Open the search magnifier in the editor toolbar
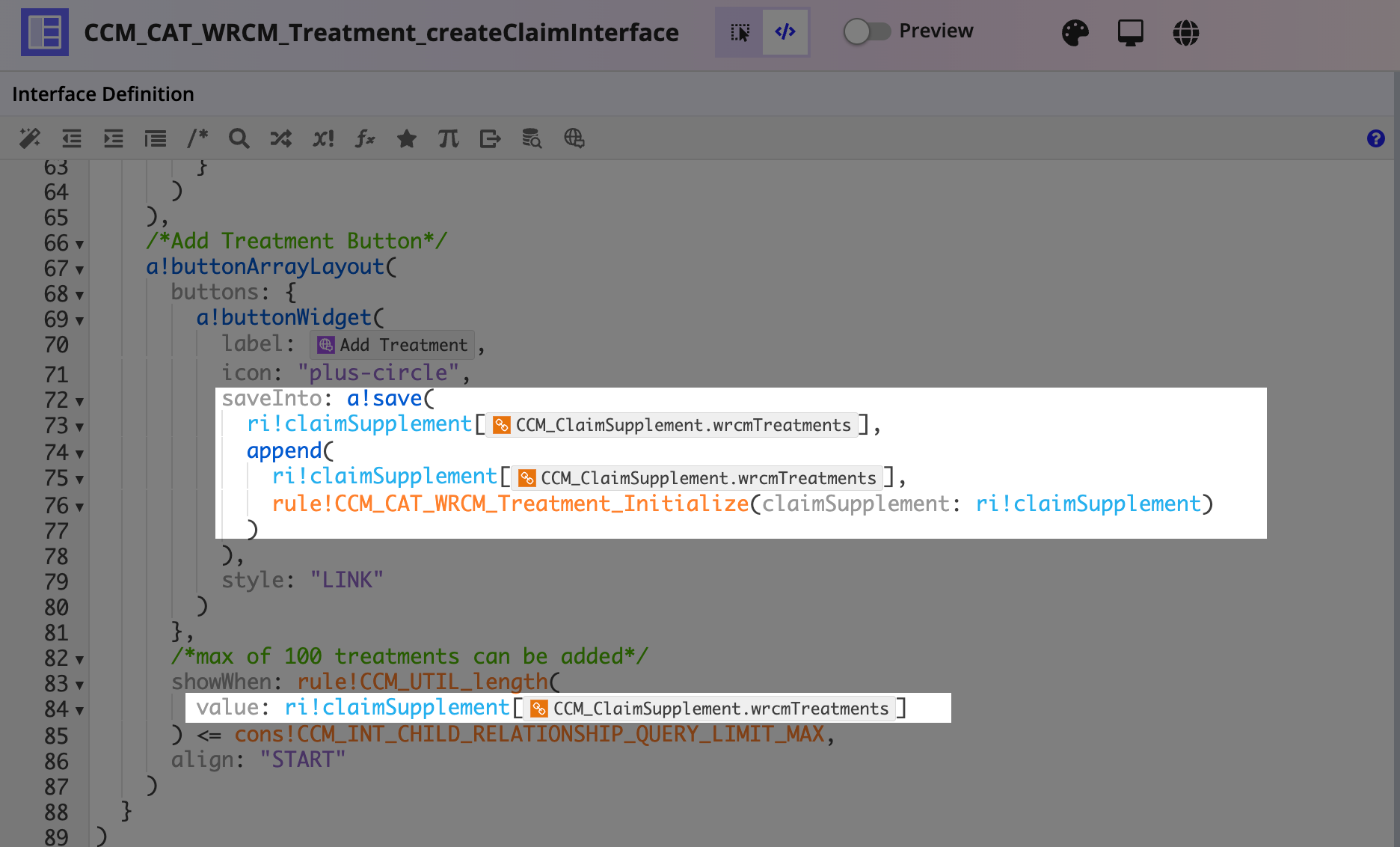The height and width of the screenshot is (847, 1400). [239, 138]
